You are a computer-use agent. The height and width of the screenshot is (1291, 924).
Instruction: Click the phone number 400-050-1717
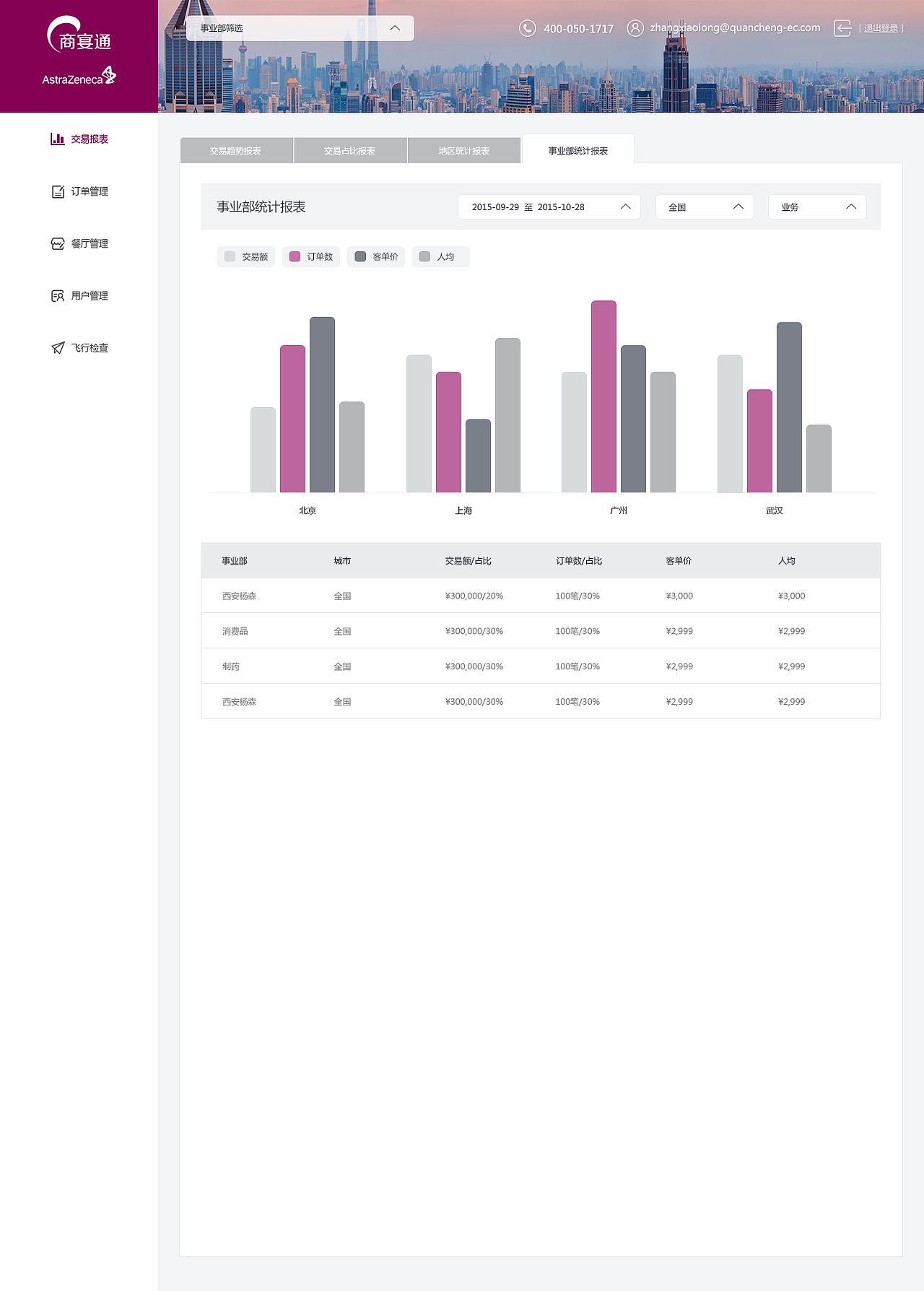coord(578,29)
